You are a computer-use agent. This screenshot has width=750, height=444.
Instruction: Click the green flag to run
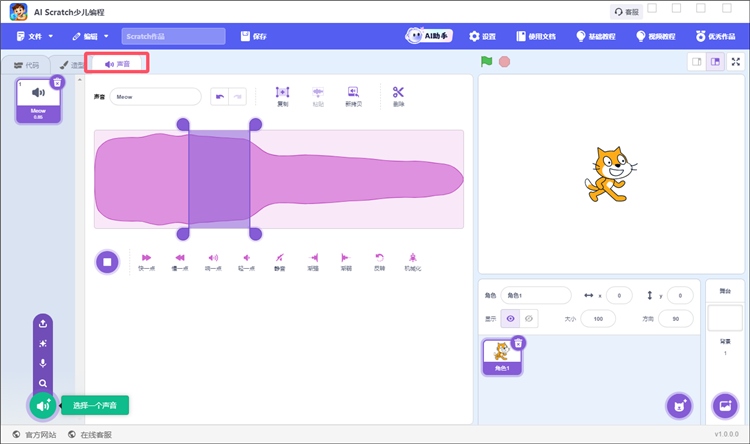click(486, 61)
